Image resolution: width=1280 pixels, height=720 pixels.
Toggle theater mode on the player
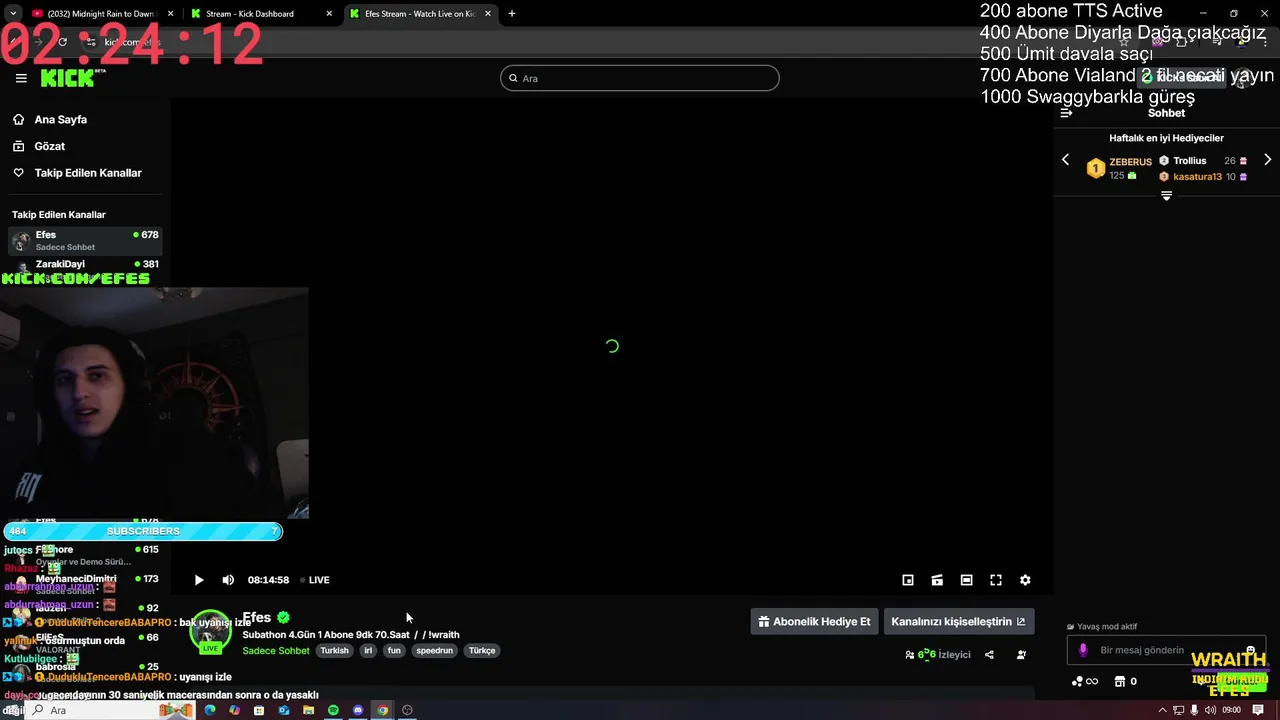coord(967,580)
